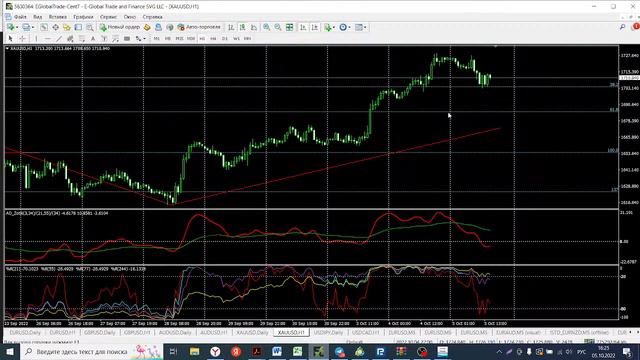Select the horizontal line drawing tool
640x360 pixels.
point(48,38)
